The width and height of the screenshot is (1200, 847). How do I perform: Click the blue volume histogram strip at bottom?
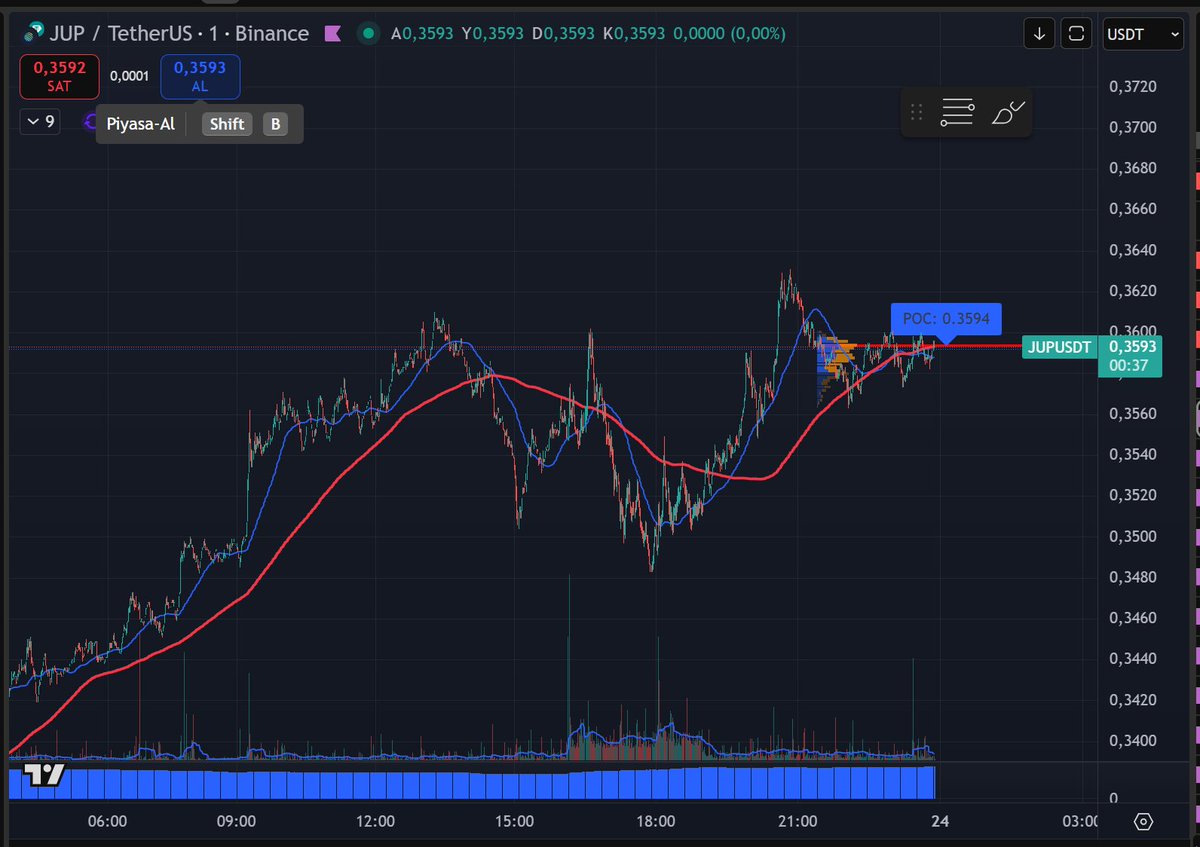pos(472,782)
